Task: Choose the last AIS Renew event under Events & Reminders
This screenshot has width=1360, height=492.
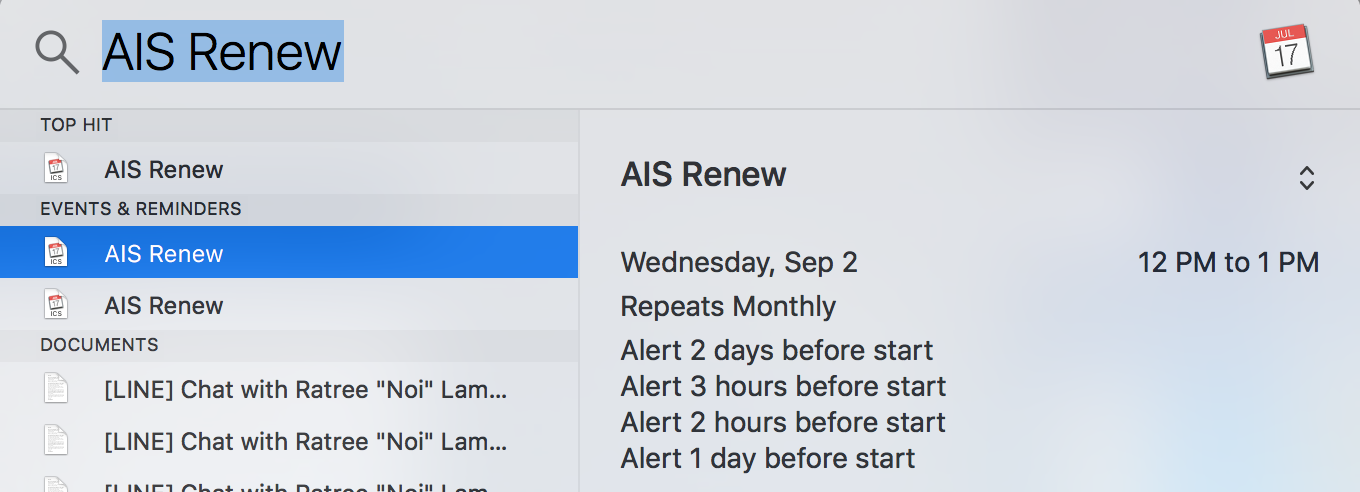Action: (x=289, y=305)
